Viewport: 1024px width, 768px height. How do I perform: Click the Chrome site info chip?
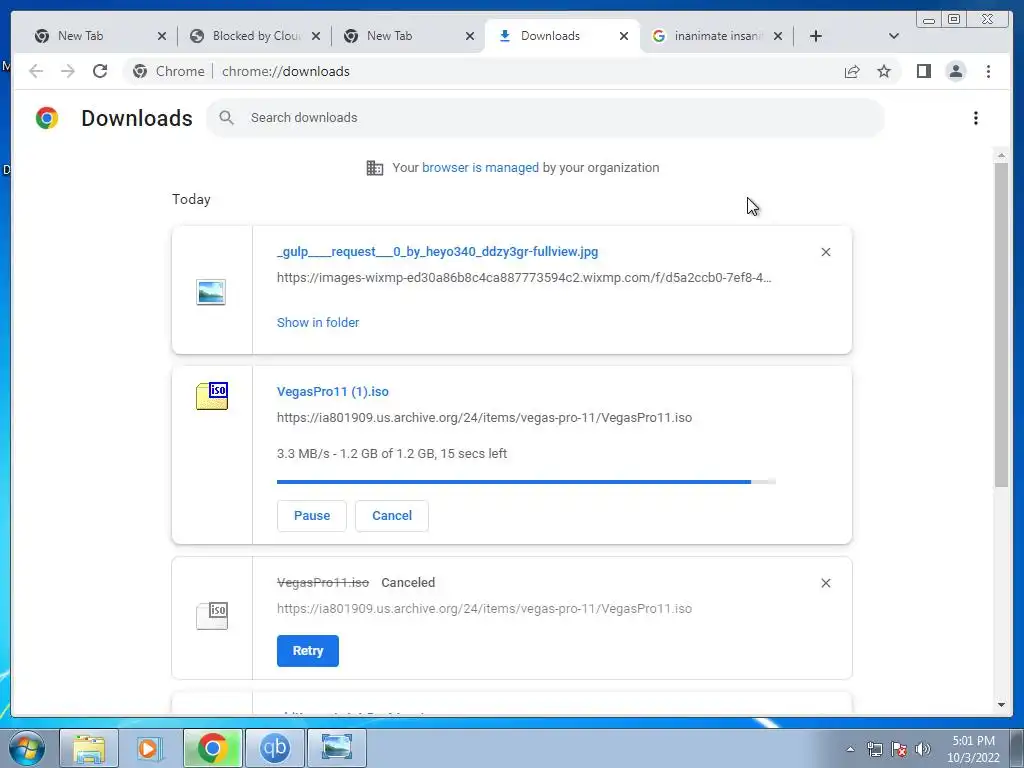169,71
